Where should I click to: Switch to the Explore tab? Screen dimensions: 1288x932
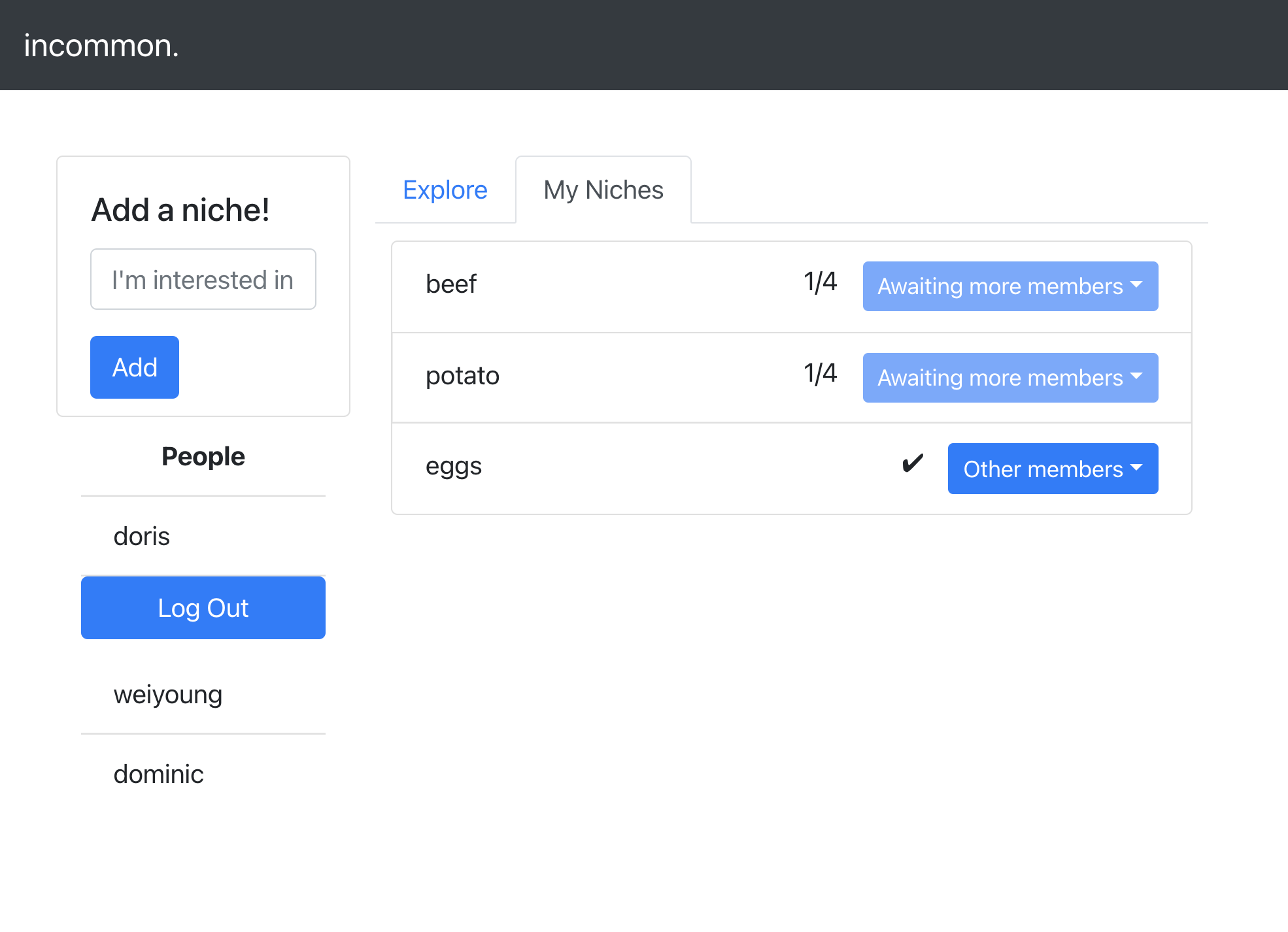click(x=445, y=190)
